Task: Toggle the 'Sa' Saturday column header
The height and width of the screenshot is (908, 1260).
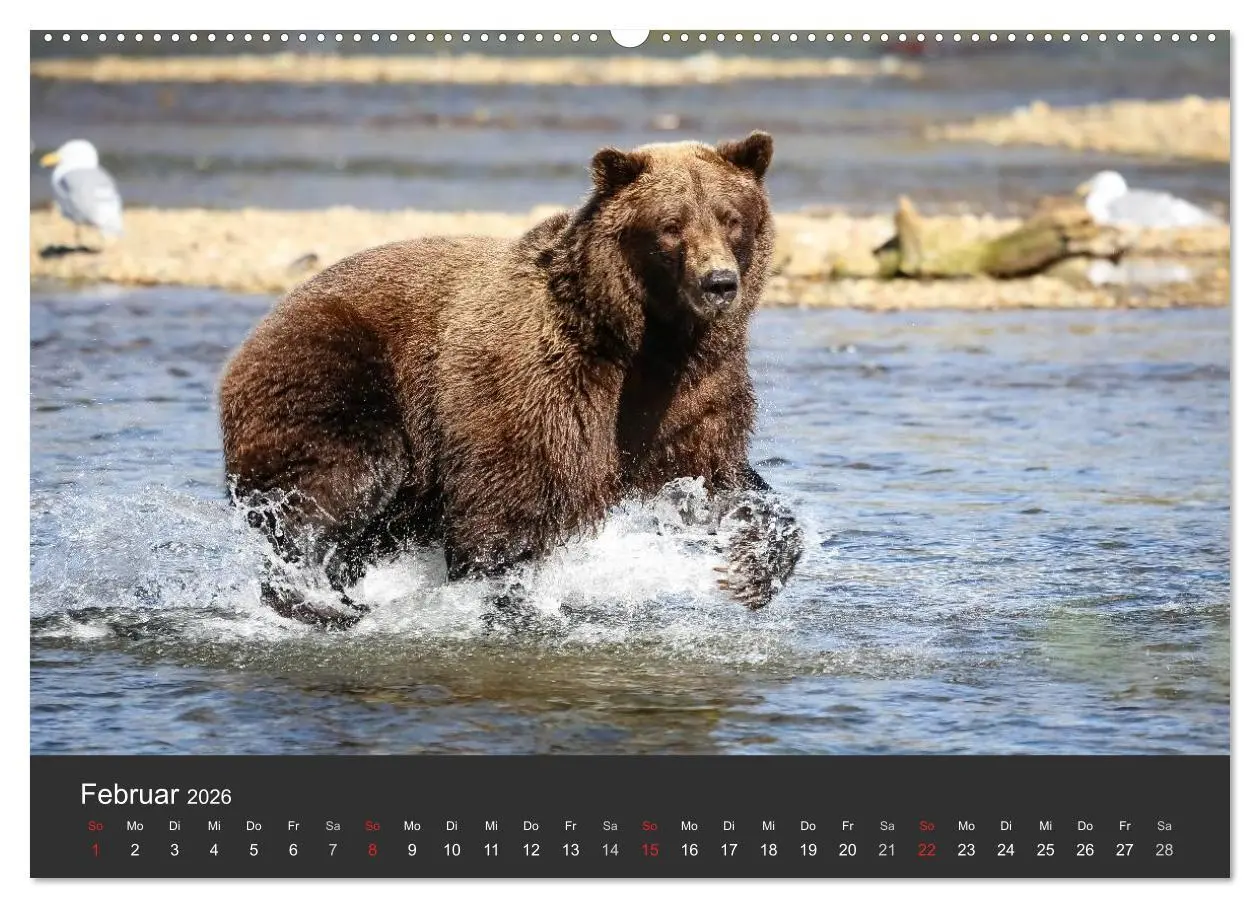Action: (332, 826)
